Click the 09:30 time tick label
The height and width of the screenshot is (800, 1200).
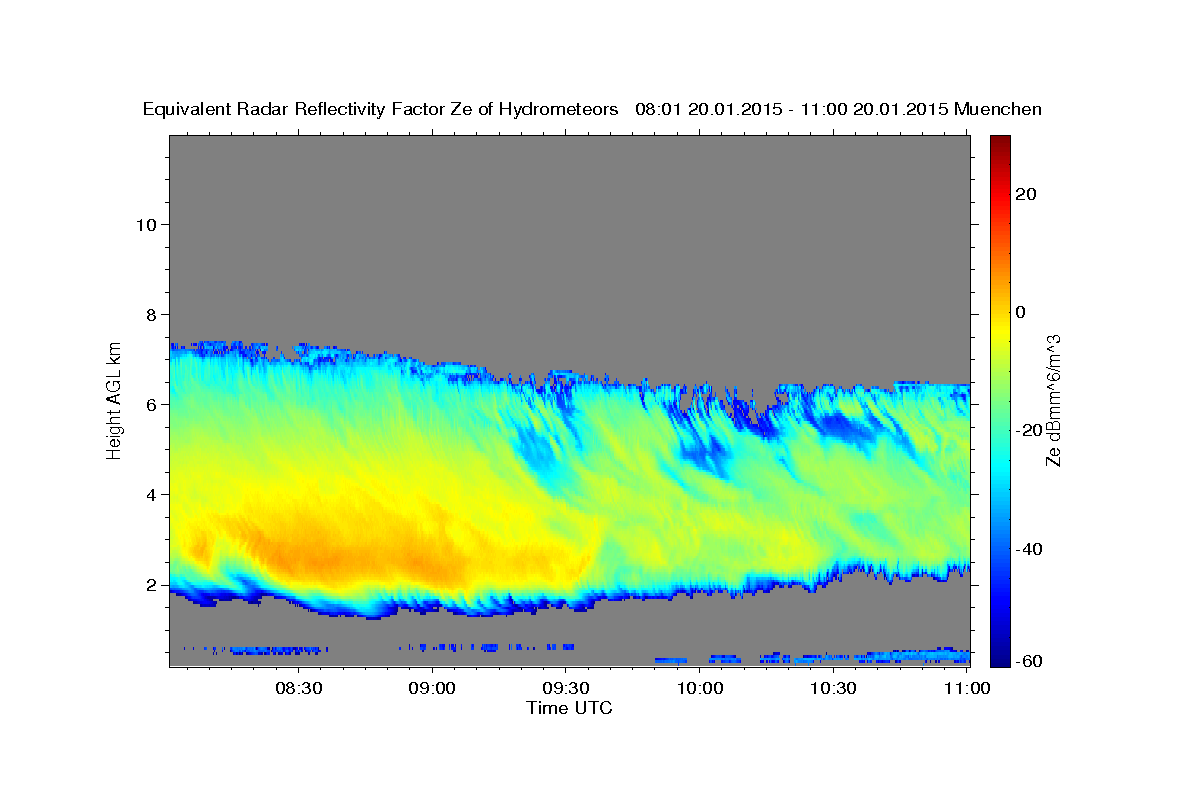click(x=566, y=688)
